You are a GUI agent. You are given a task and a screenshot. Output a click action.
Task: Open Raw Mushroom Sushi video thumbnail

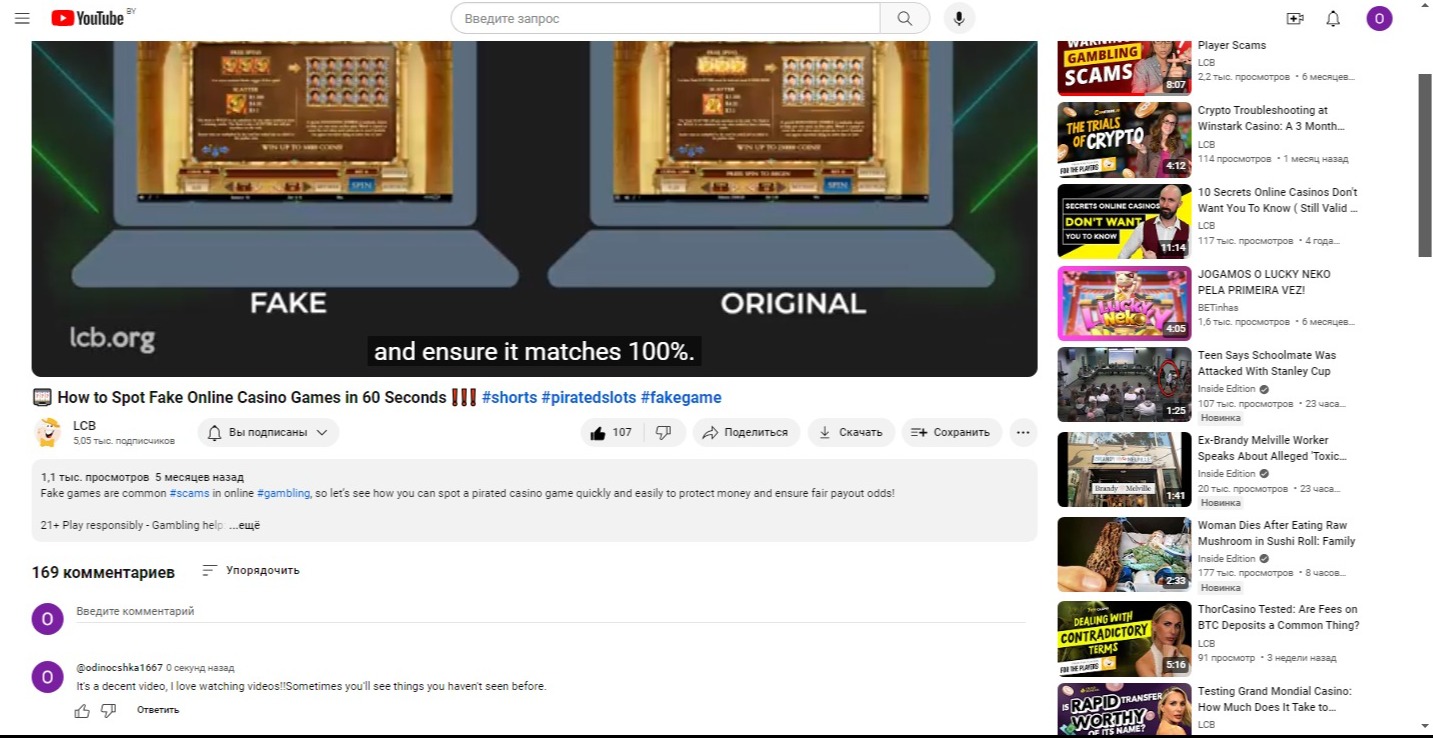pos(1124,554)
